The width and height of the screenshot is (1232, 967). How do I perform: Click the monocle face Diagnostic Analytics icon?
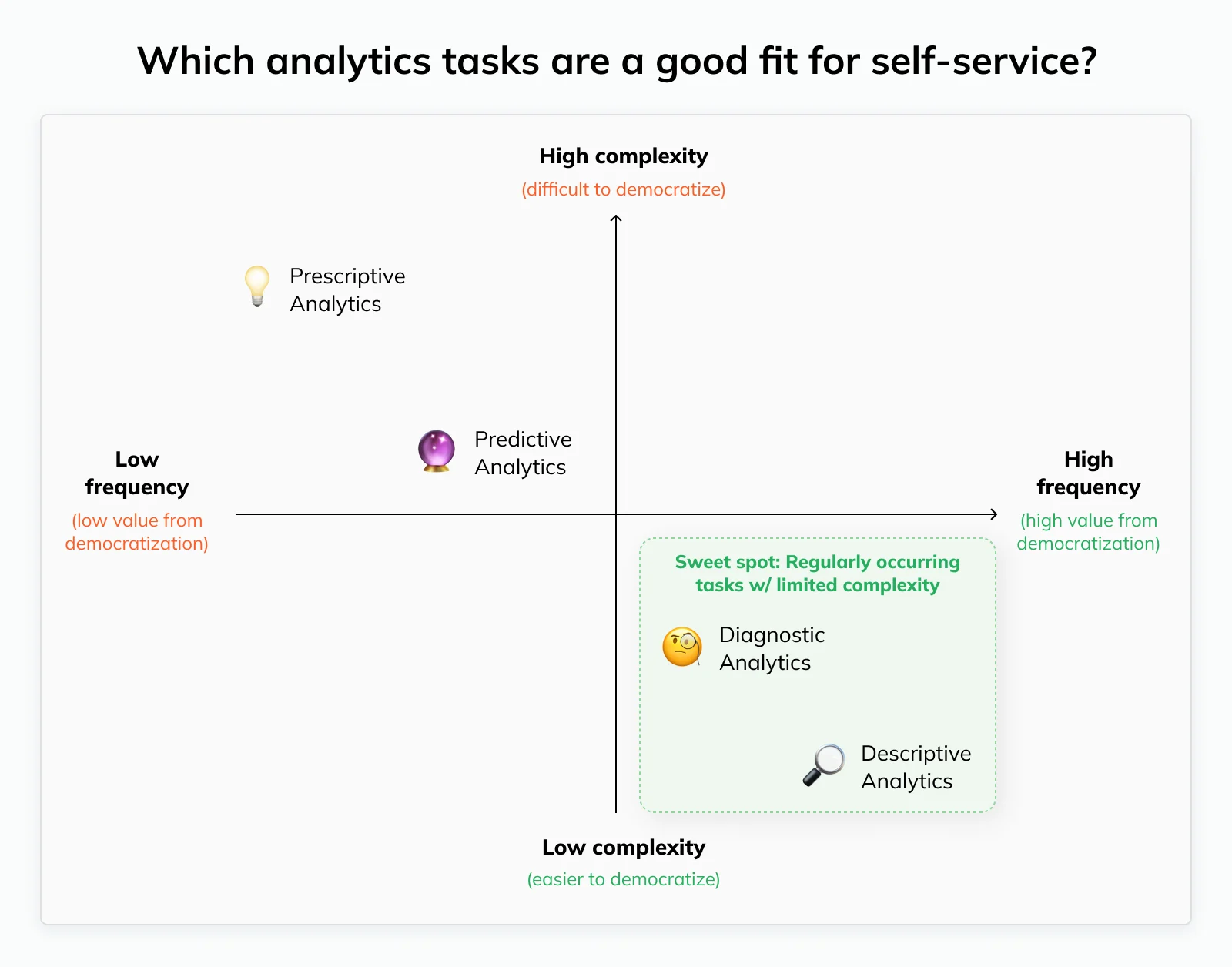click(x=682, y=647)
